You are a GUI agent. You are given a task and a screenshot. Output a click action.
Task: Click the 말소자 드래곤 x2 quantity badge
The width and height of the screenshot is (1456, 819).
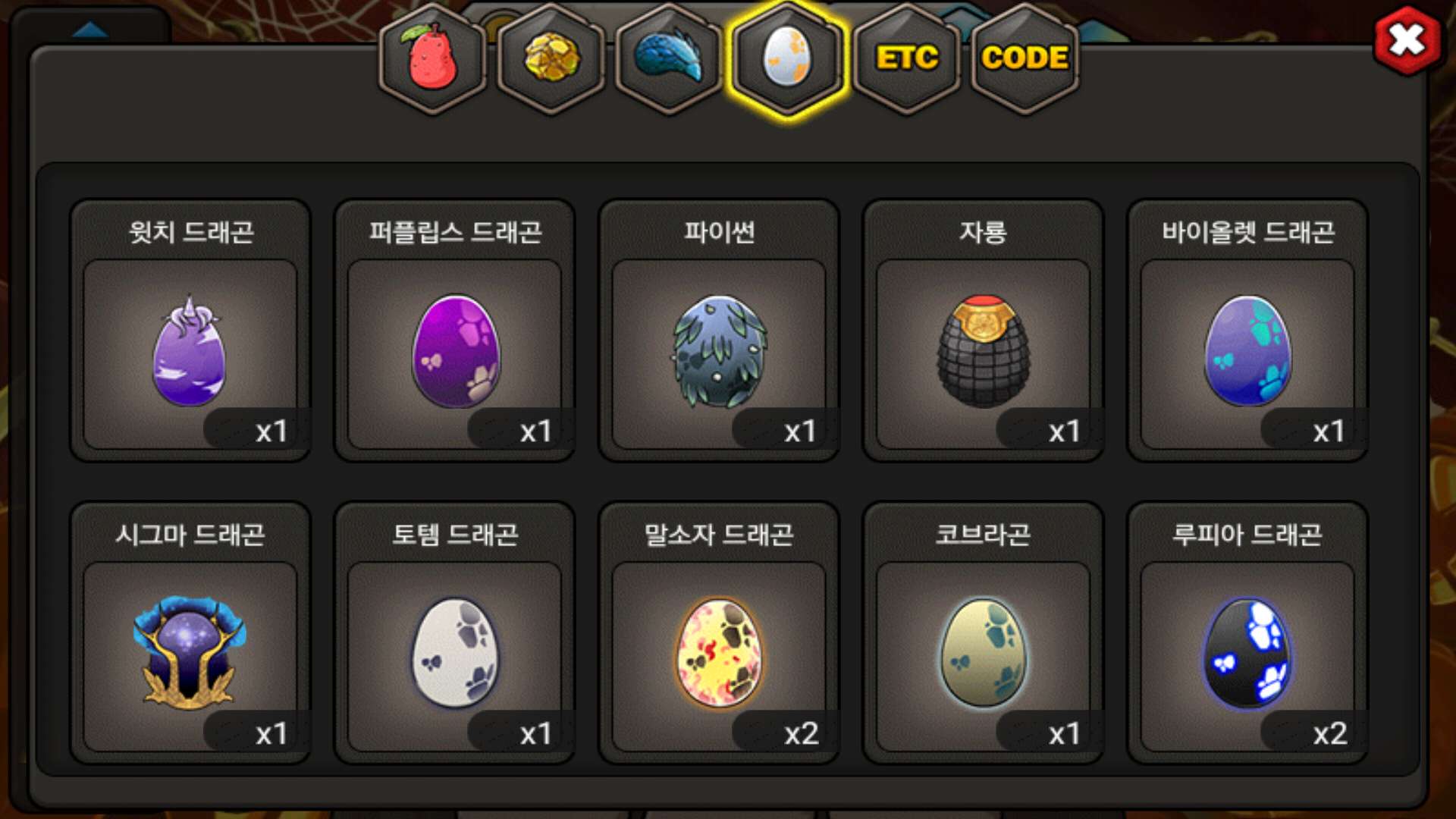[784, 733]
